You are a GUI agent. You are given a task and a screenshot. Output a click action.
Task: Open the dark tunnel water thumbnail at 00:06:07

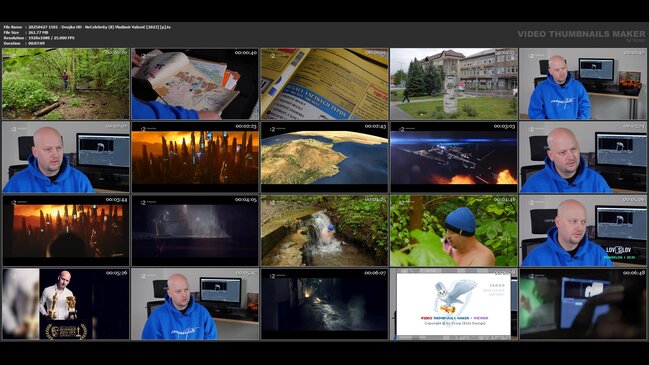click(324, 304)
